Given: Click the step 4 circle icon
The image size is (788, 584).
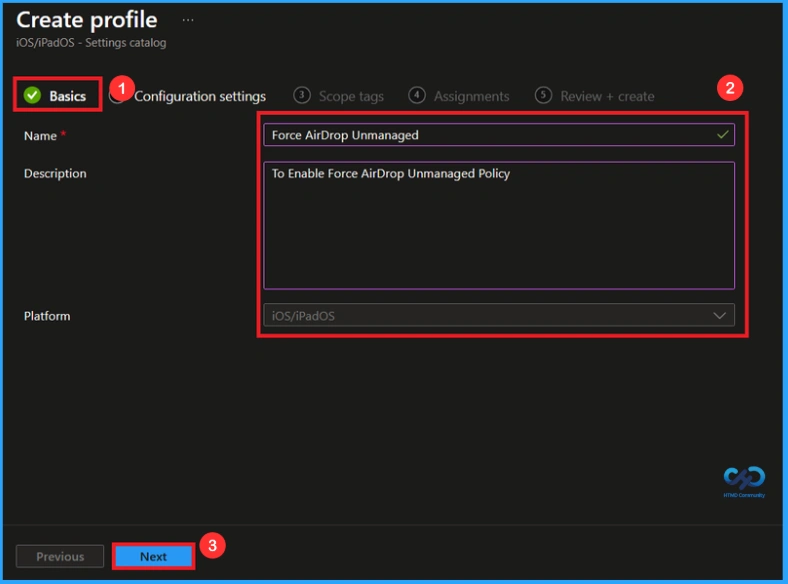Looking at the screenshot, I should point(417,95).
